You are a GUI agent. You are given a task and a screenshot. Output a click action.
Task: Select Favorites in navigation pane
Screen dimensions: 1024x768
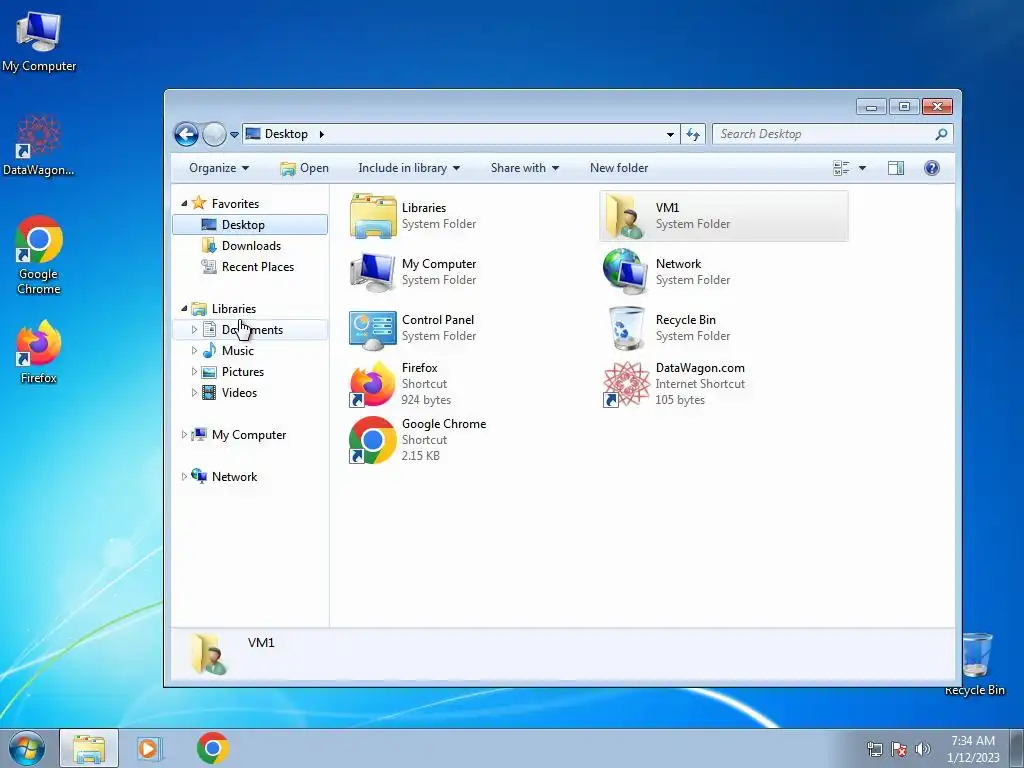pos(235,204)
